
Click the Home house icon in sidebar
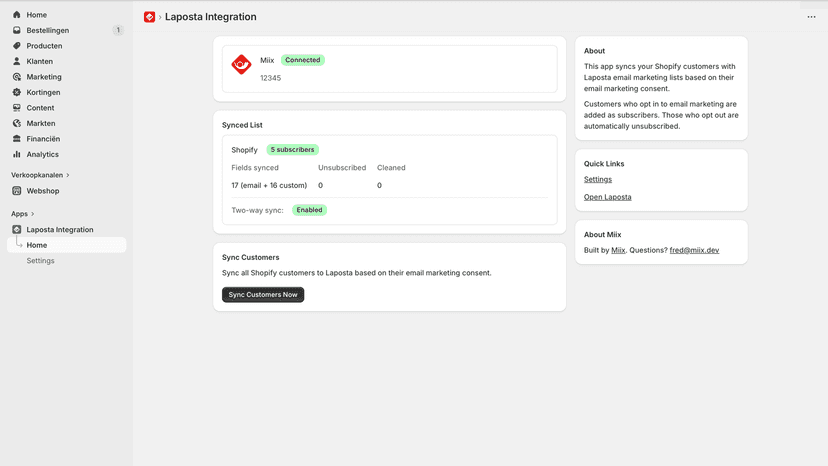coord(16,15)
